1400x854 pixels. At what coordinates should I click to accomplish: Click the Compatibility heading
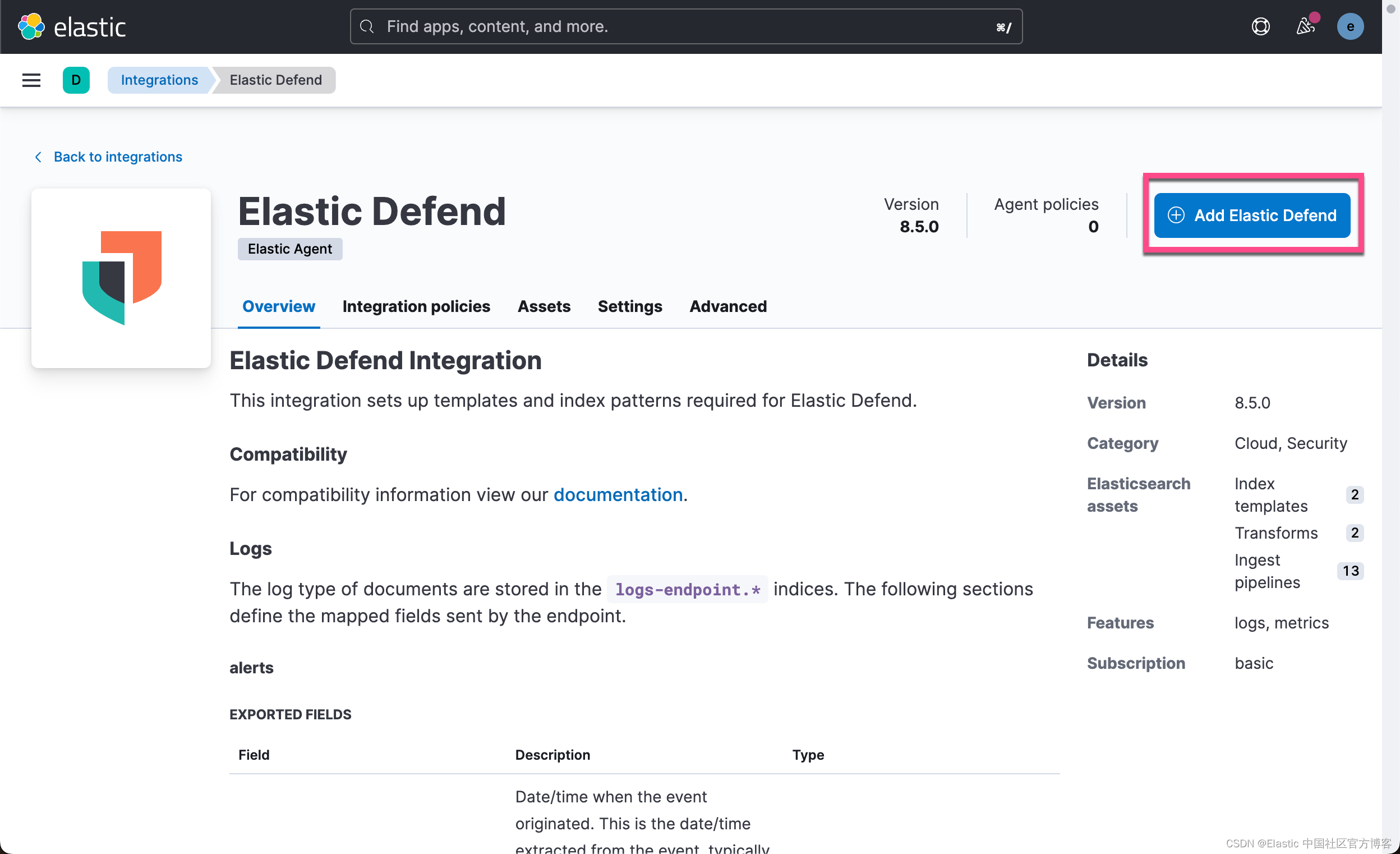288,454
